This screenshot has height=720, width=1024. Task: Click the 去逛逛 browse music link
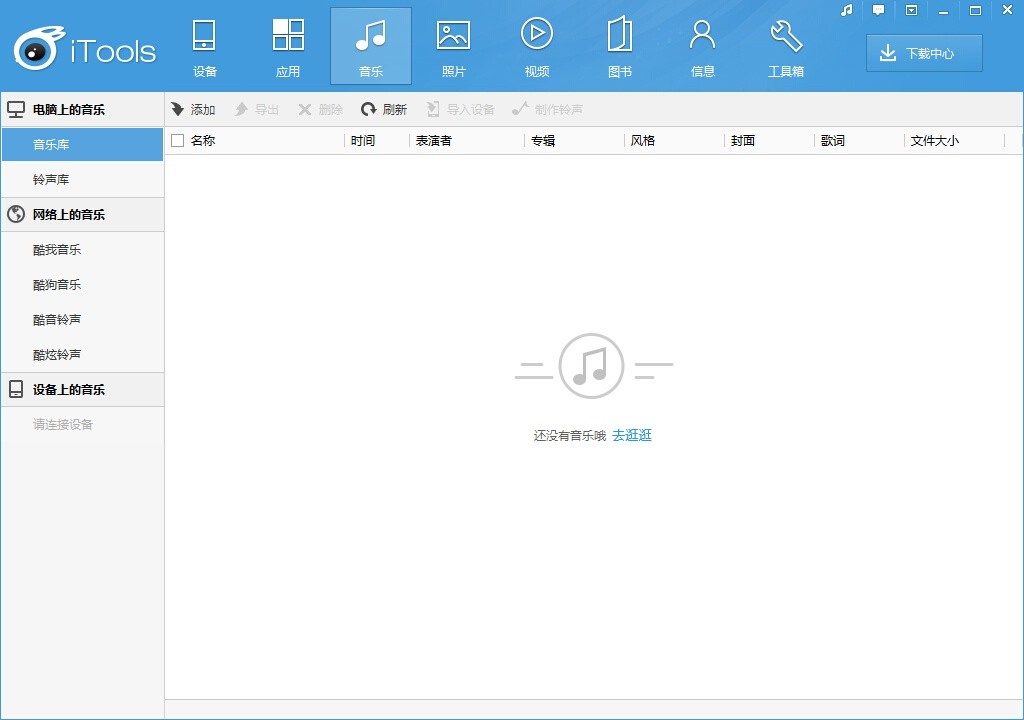pos(634,435)
